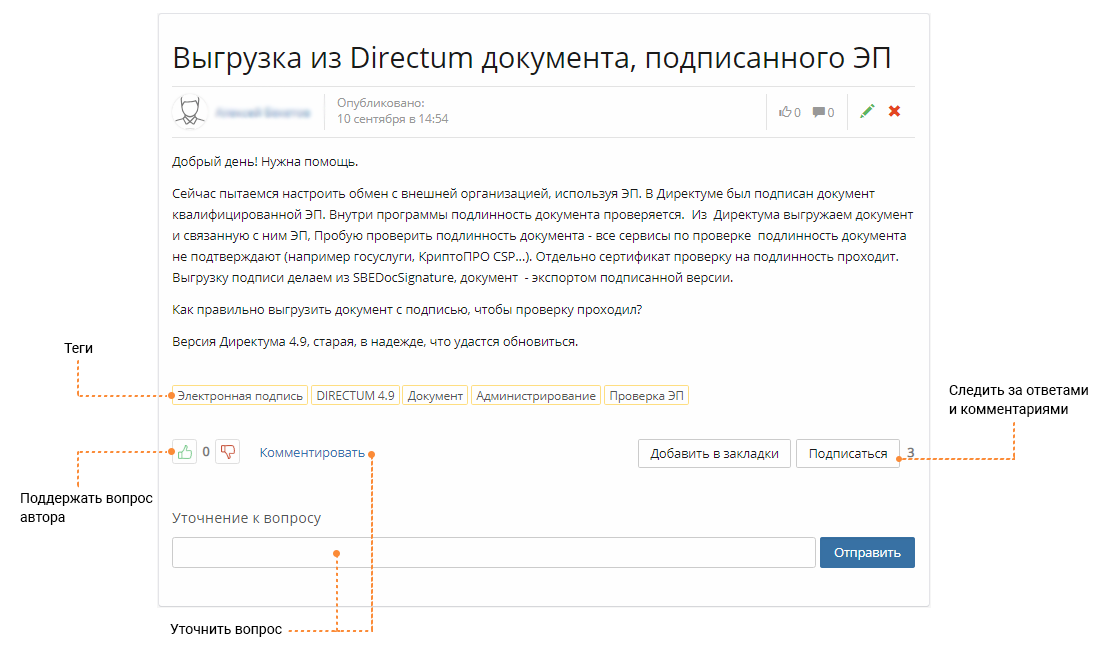Open the author's avatar picture
The image size is (1106, 649).
coord(189,112)
